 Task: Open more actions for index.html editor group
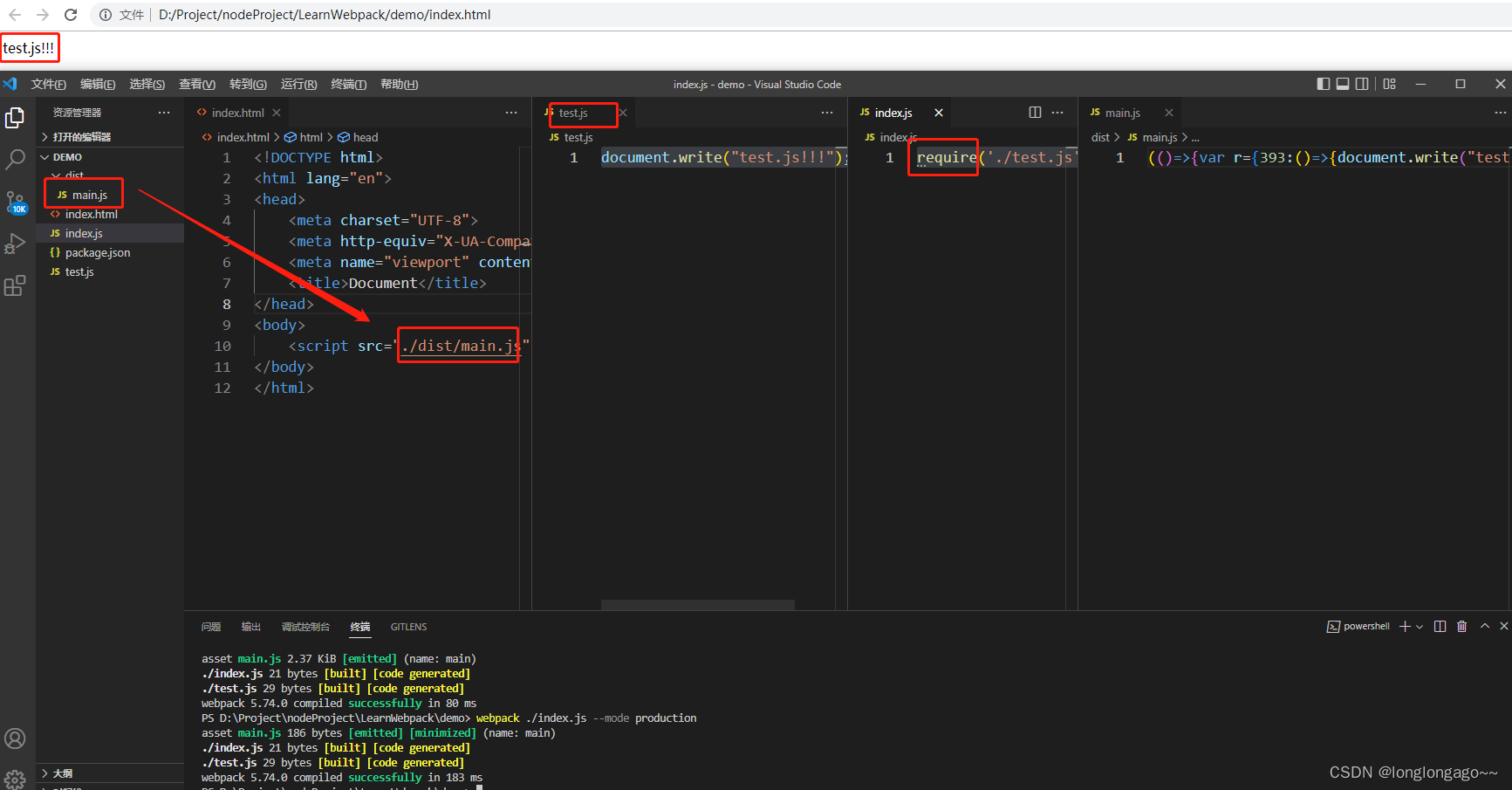(511, 113)
